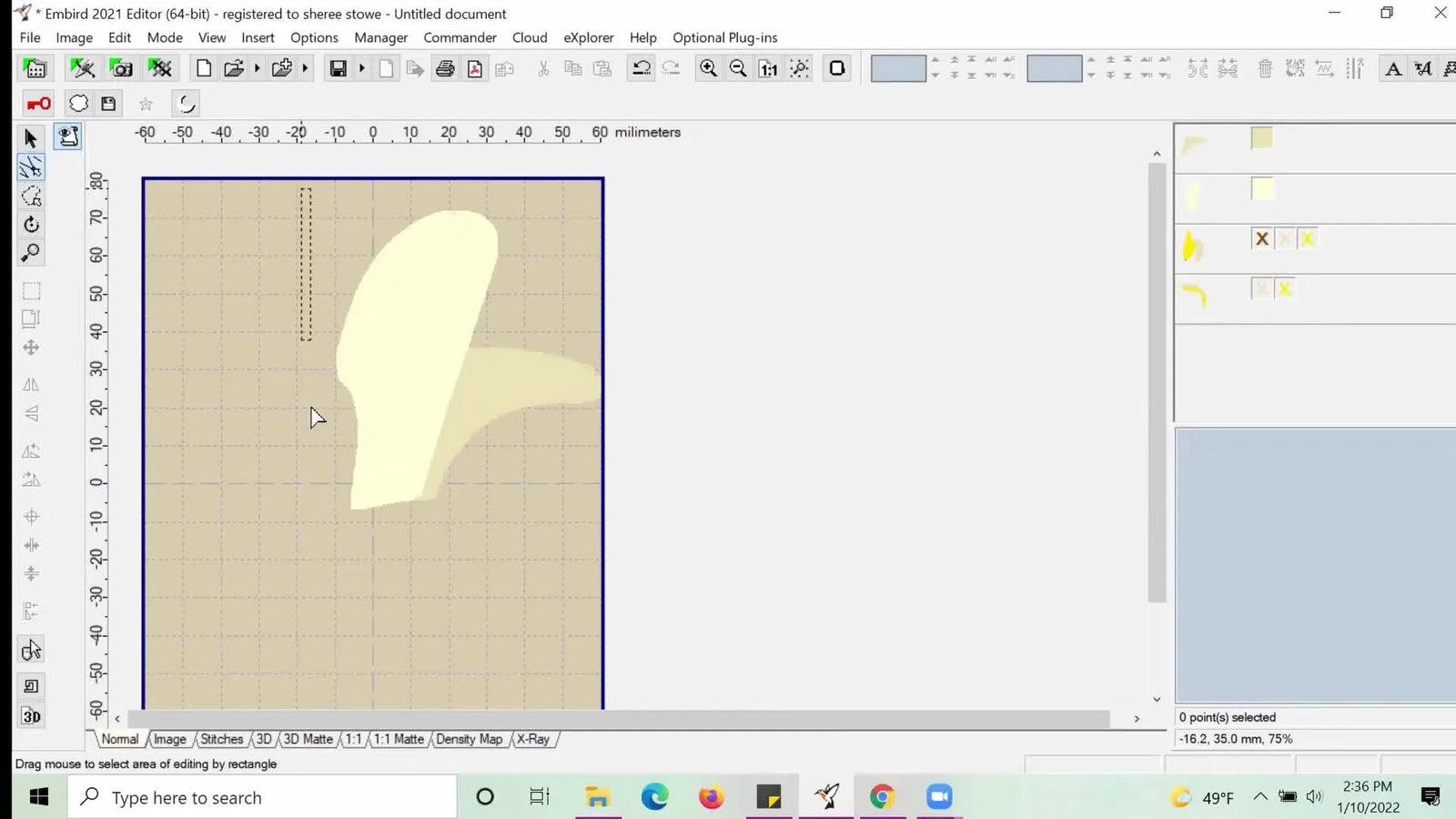Click the Undo arrow icon
This screenshot has width=1456, height=819.
coord(641,68)
